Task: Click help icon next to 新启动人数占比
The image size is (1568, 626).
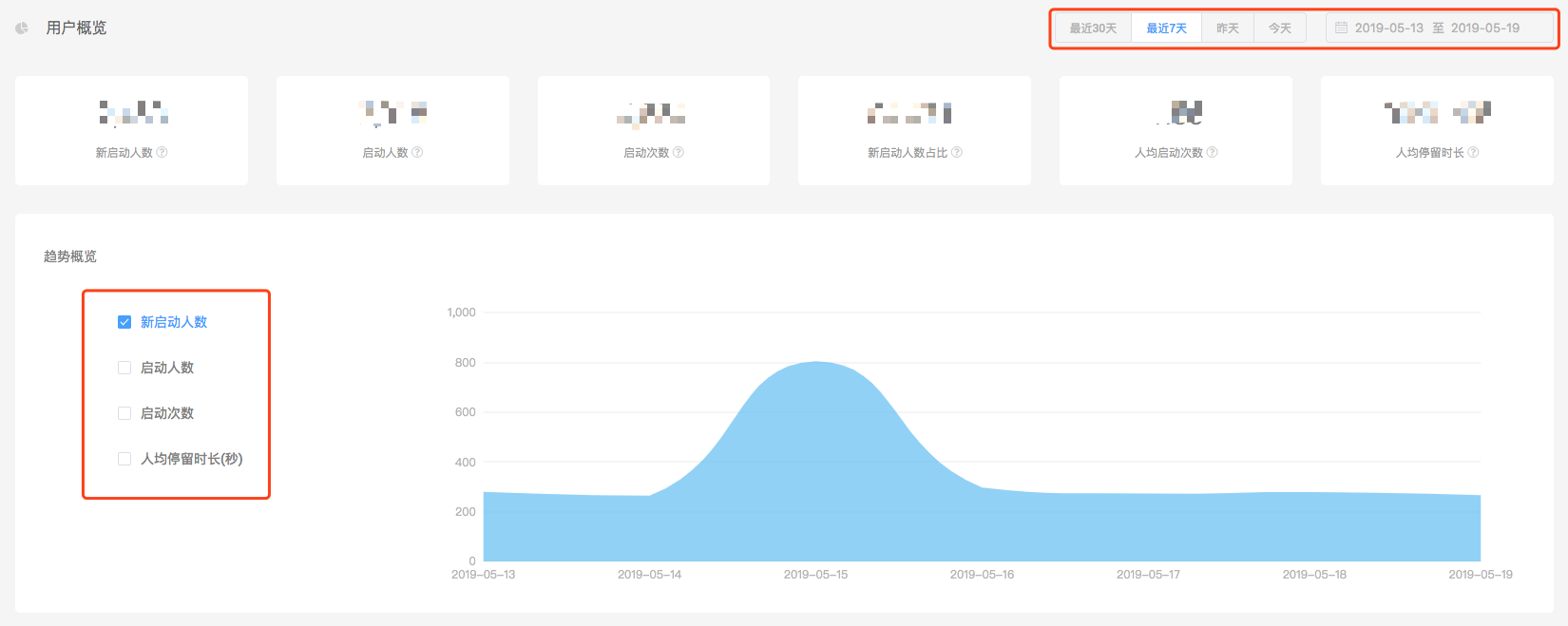Action: pos(957,152)
